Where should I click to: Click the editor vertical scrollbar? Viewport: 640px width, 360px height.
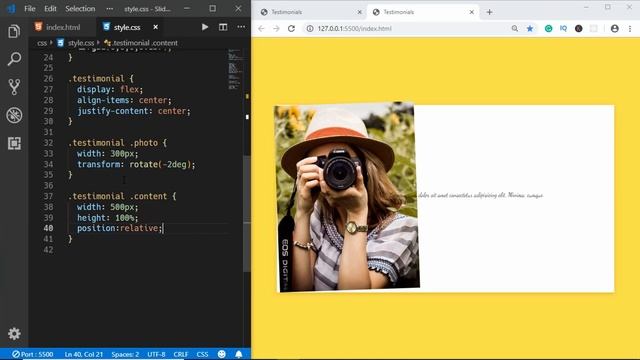click(247, 213)
